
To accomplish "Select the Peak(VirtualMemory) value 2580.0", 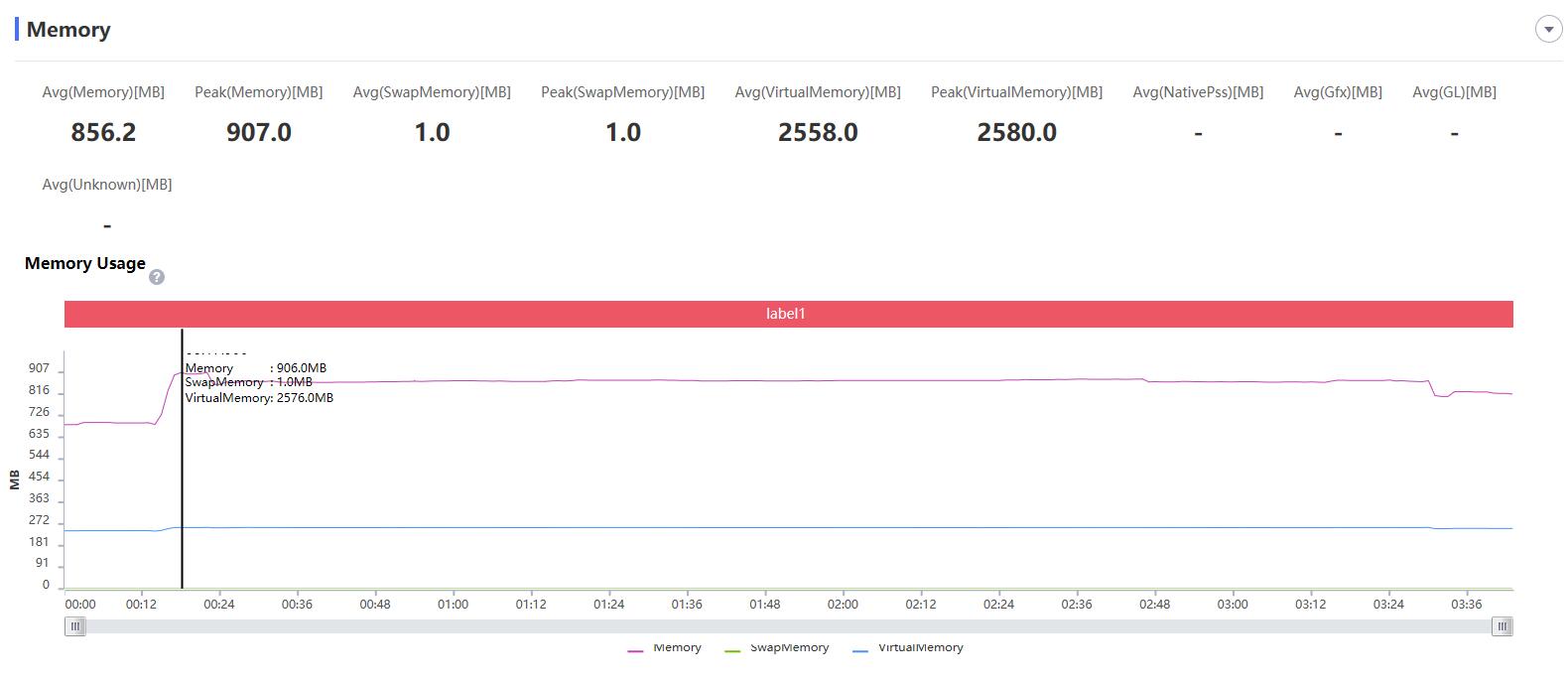I will (x=1016, y=132).
